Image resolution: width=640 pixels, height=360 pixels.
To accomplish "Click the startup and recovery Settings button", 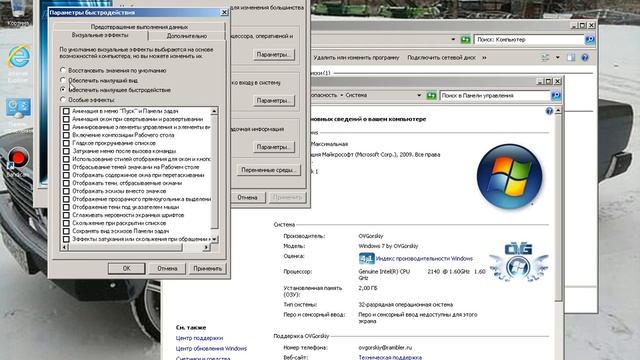I will (273, 147).
